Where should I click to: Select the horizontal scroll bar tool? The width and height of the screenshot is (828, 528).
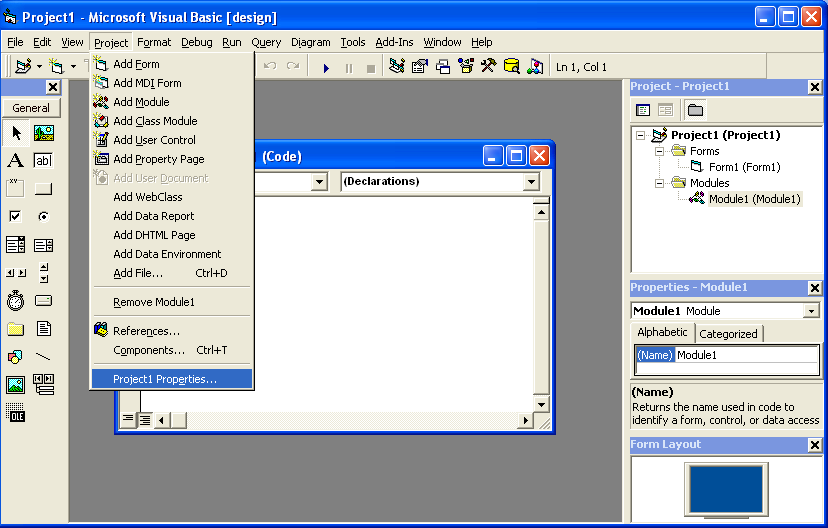(x=16, y=273)
